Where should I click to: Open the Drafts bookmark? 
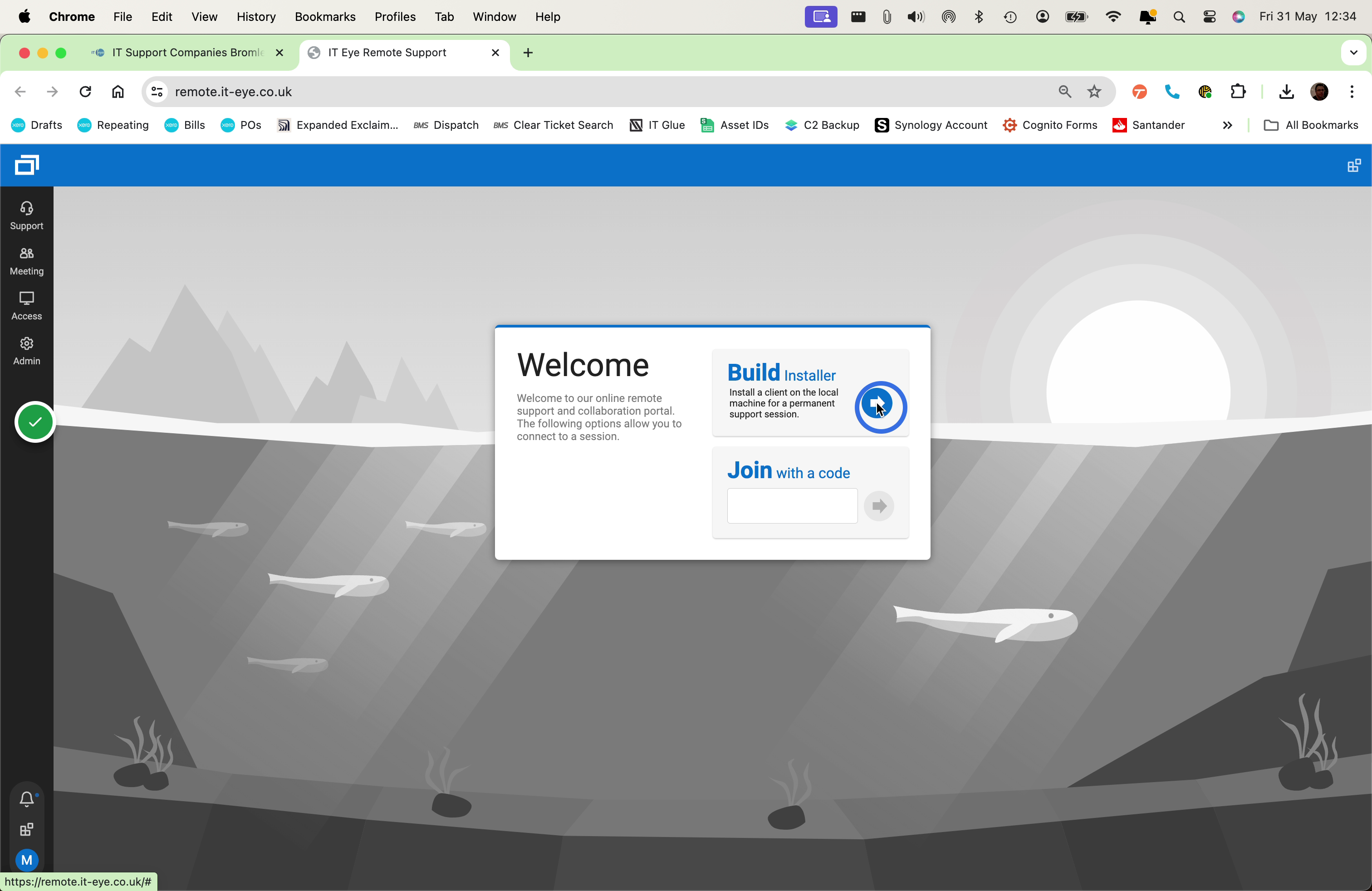coord(37,125)
